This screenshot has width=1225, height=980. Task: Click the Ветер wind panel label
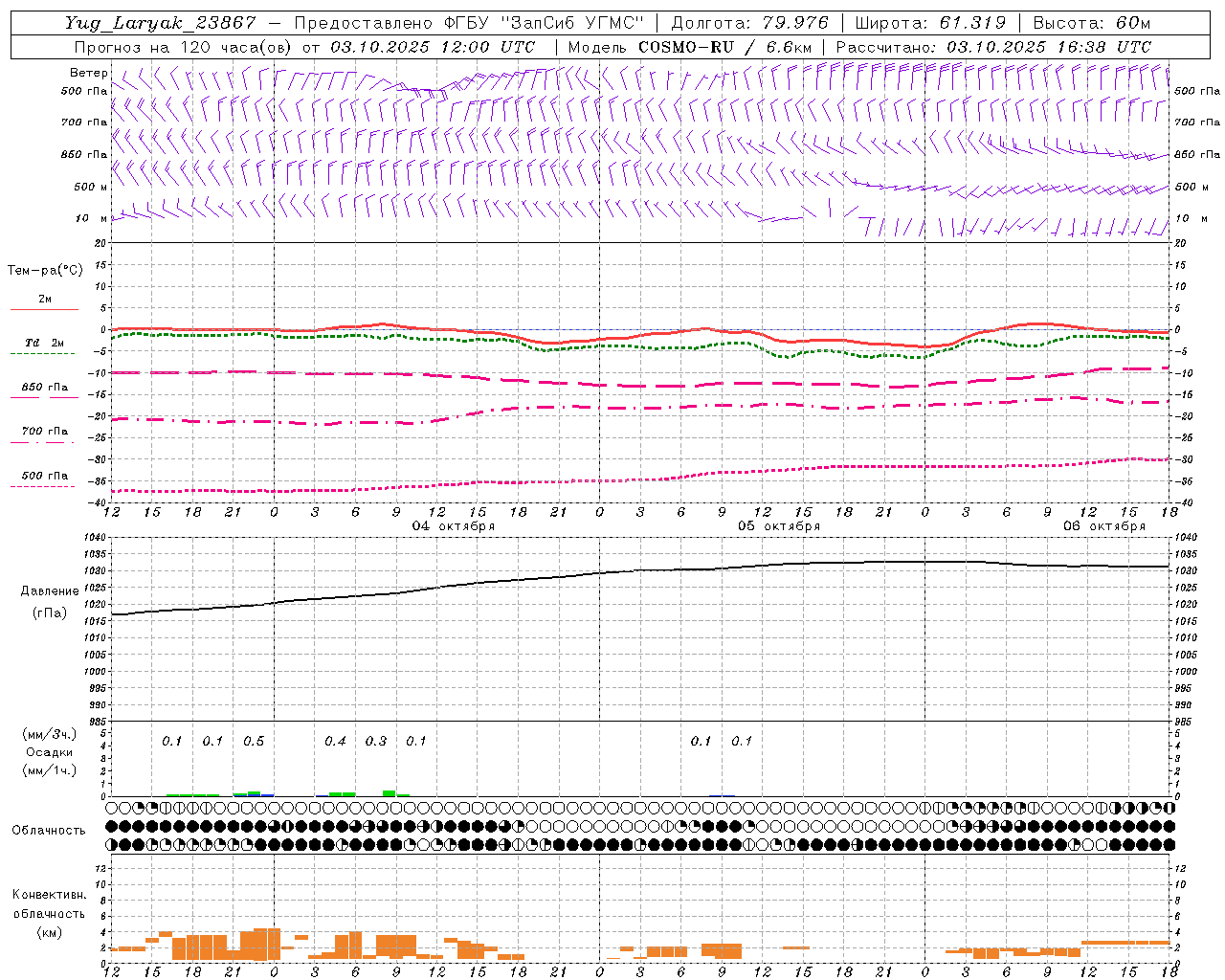pos(88,73)
